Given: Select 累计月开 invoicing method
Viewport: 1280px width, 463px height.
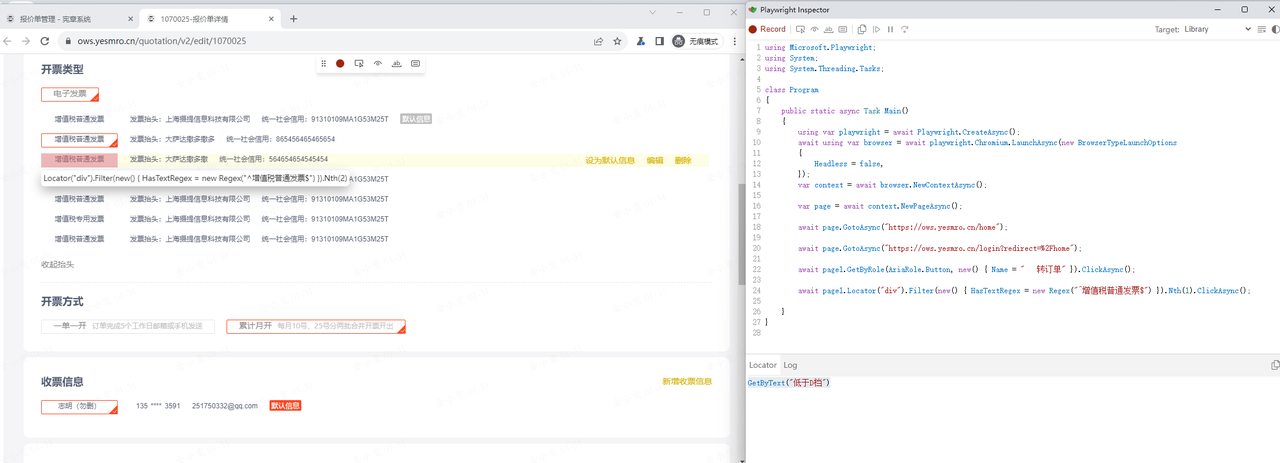Looking at the screenshot, I should click(315, 326).
